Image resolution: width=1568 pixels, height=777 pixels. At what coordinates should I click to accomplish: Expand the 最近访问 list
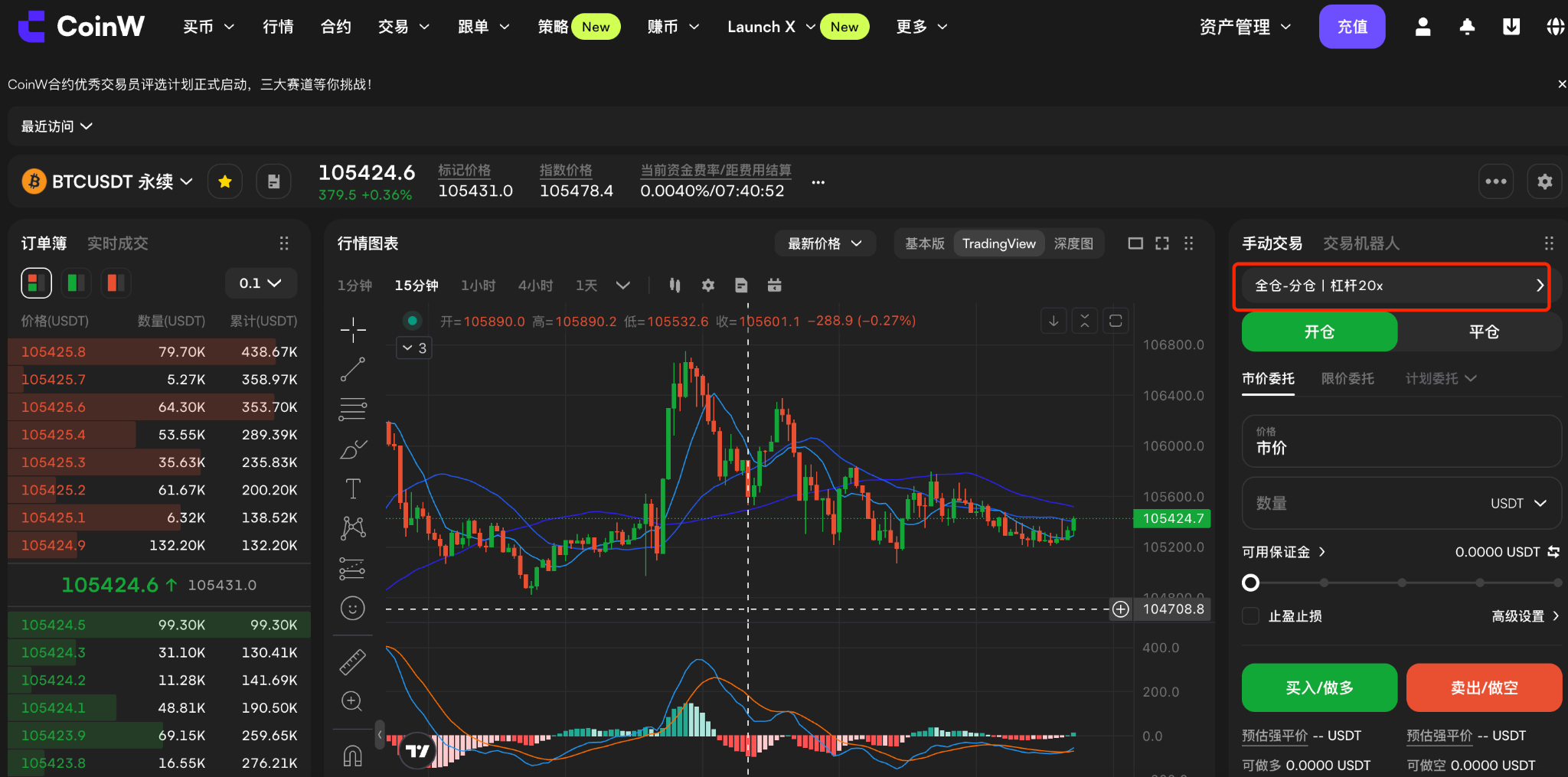pyautogui.click(x=57, y=126)
